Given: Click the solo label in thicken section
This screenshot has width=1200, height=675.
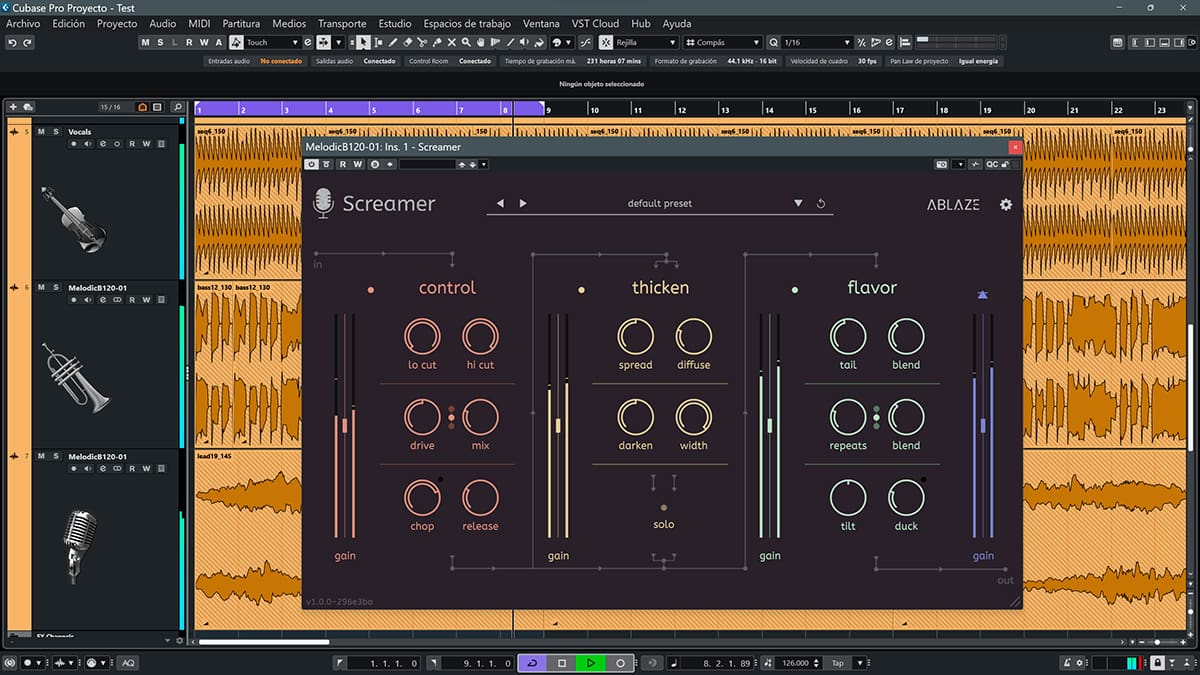Looking at the screenshot, I should [x=664, y=524].
